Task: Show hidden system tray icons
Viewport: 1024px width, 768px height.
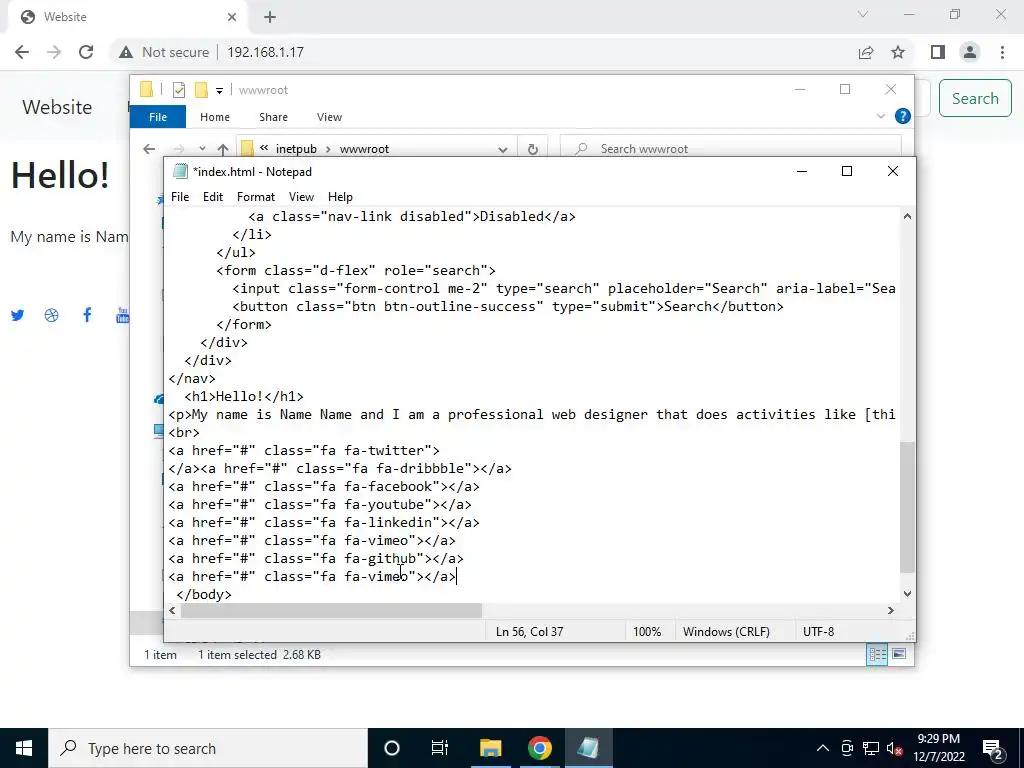Action: coord(823,748)
